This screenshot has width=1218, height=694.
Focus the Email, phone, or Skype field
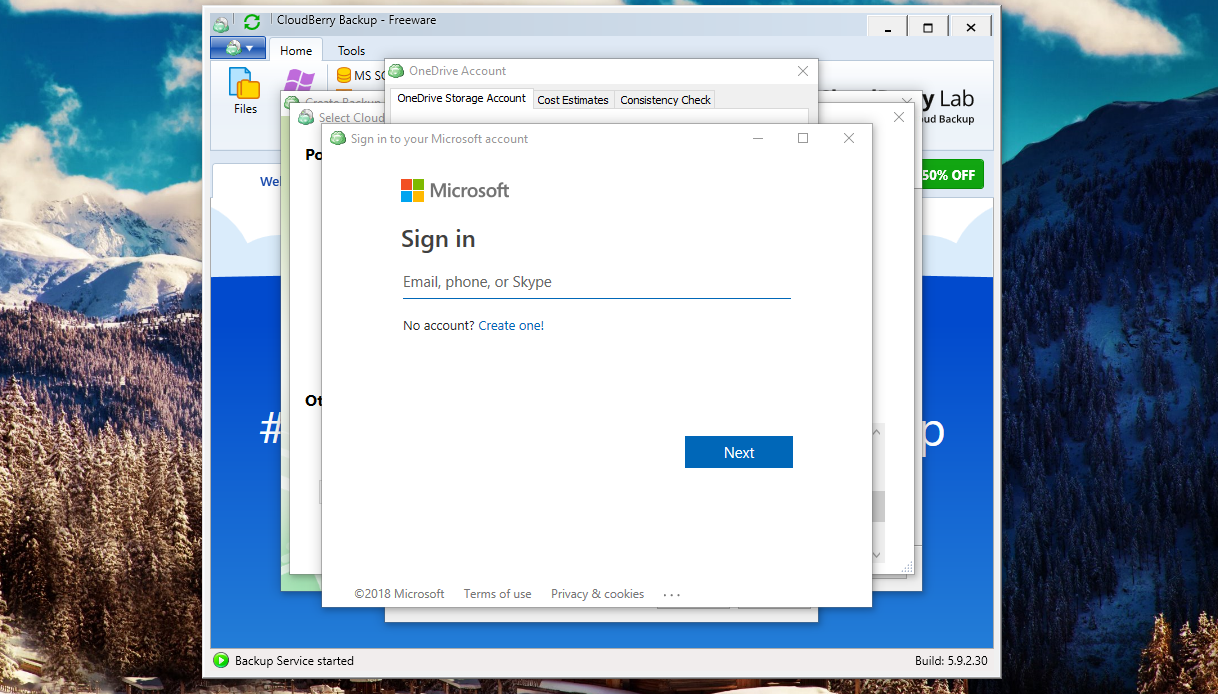click(597, 282)
